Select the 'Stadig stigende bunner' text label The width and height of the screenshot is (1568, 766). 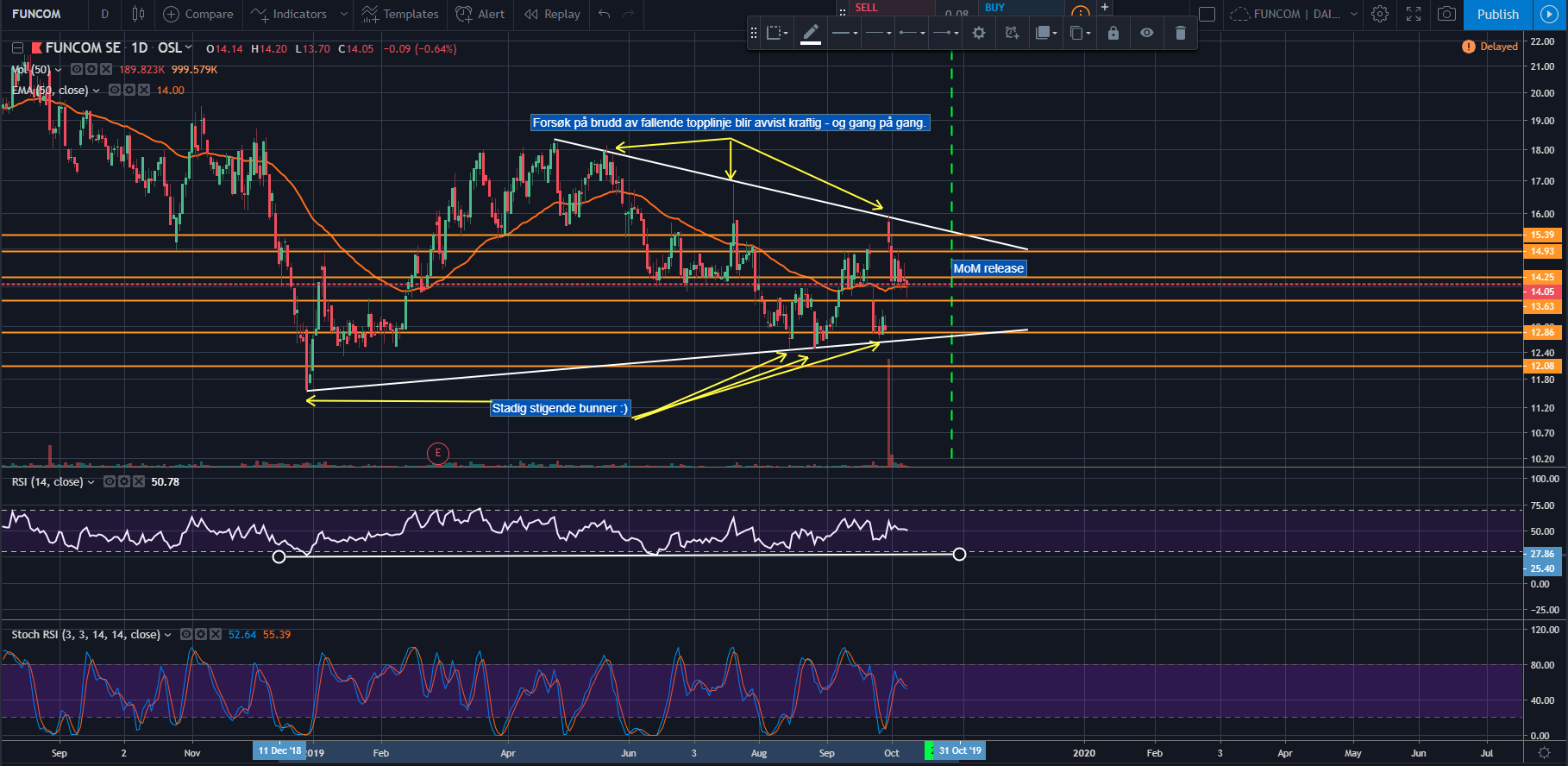(560, 408)
